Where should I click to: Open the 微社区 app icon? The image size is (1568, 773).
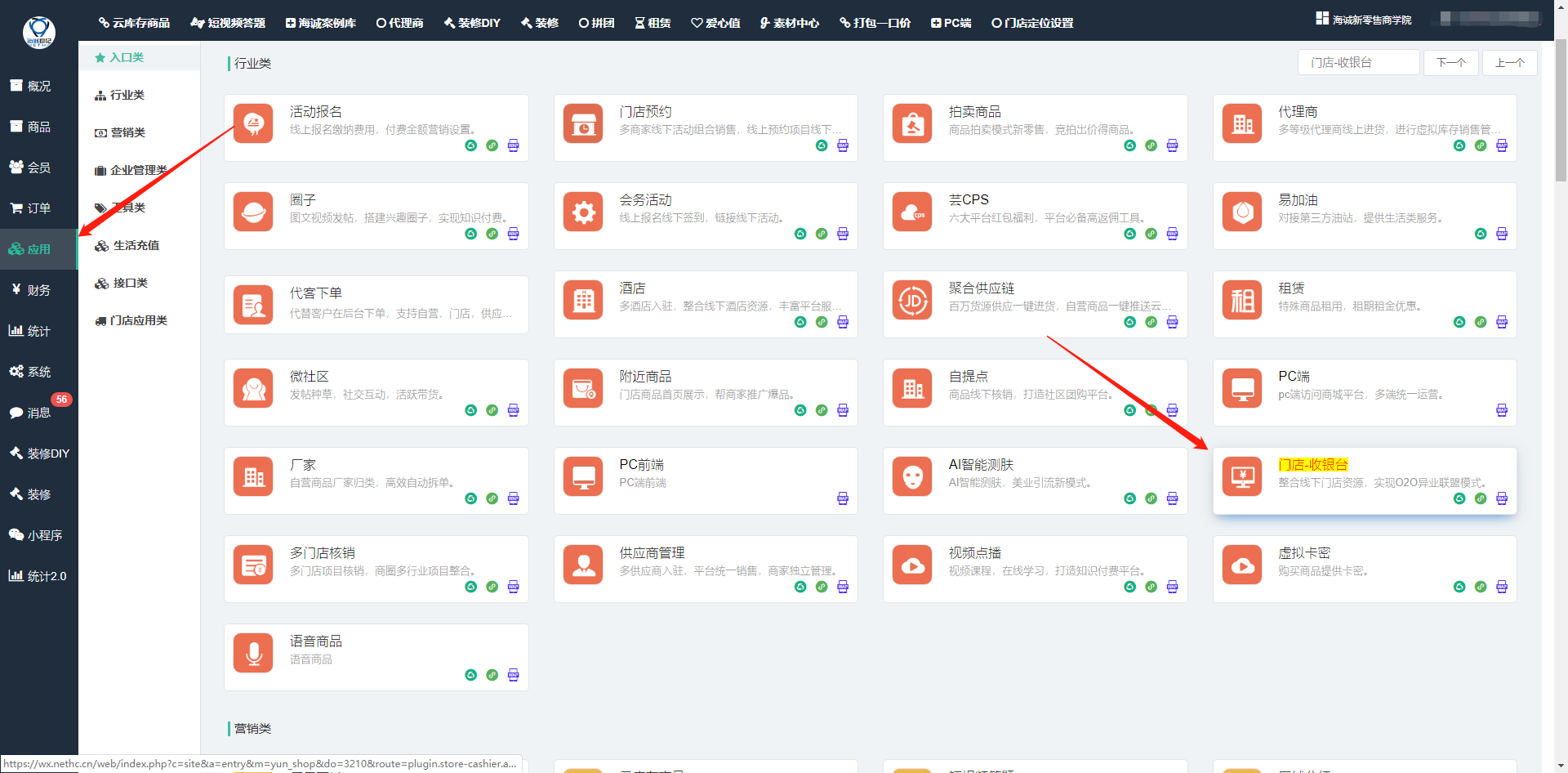pyautogui.click(x=253, y=388)
